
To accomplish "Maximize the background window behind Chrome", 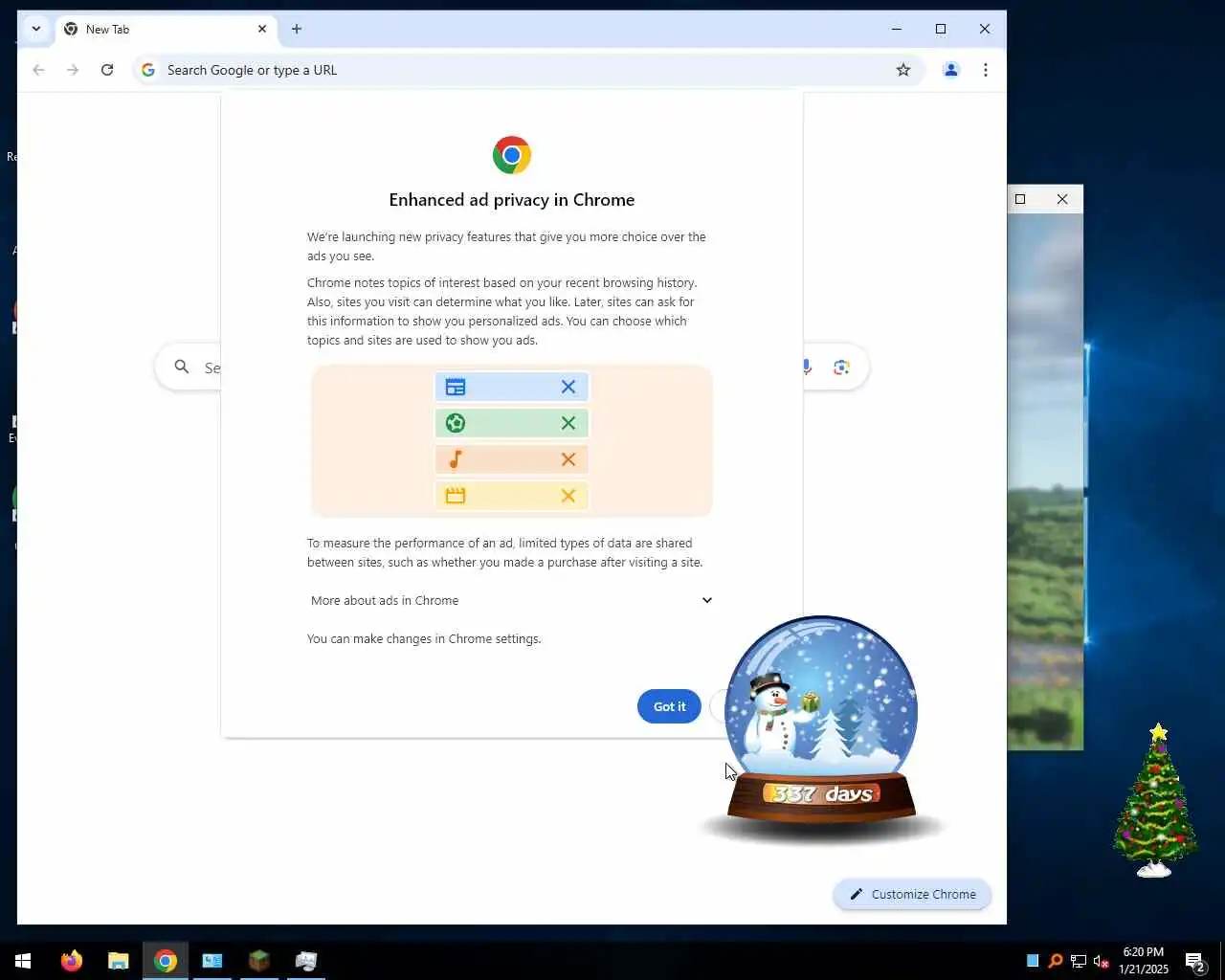I will pos(1020,199).
